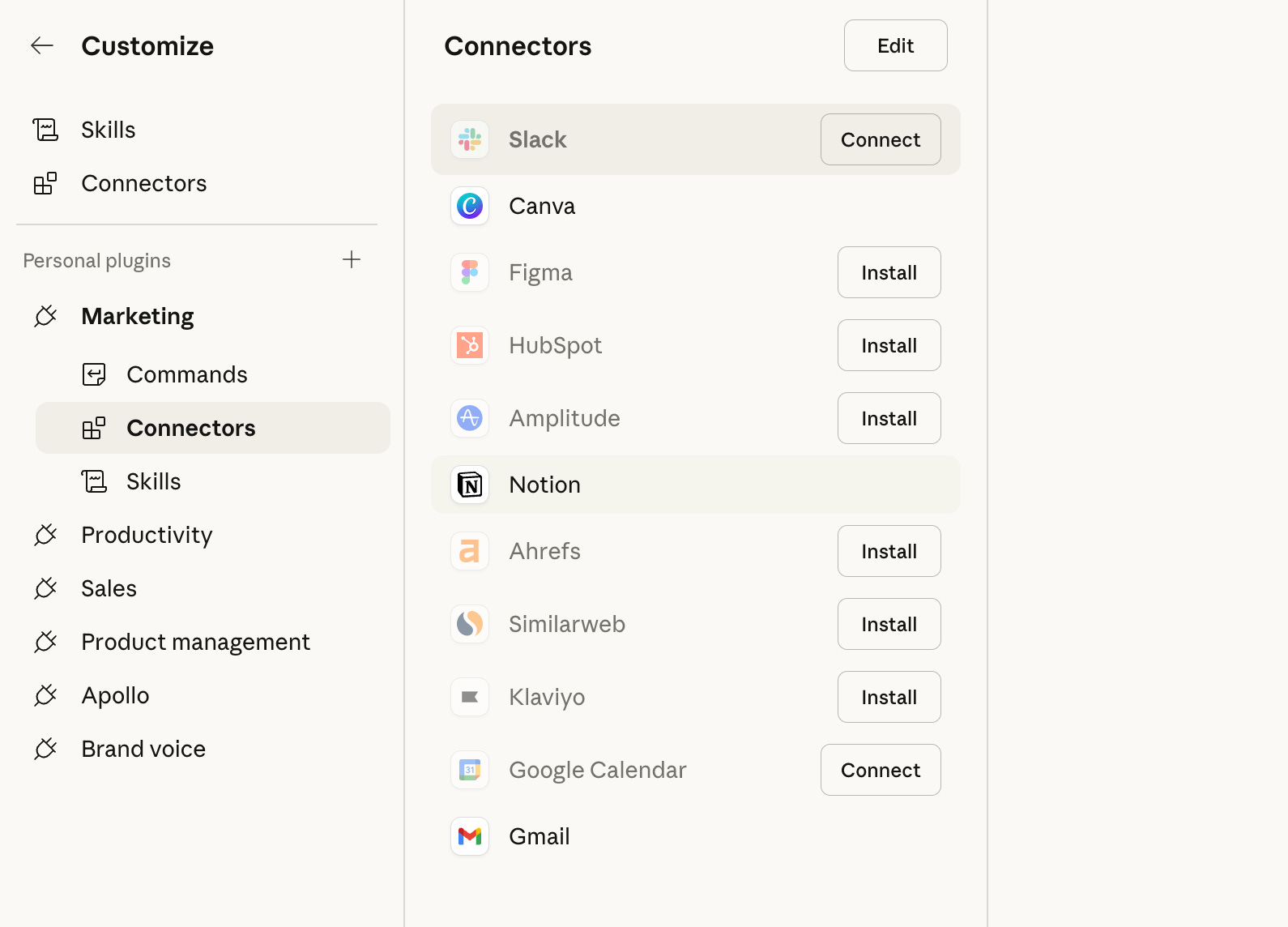The width and height of the screenshot is (1288, 927).
Task: Add a personal plugin with plus icon
Action: point(352,259)
